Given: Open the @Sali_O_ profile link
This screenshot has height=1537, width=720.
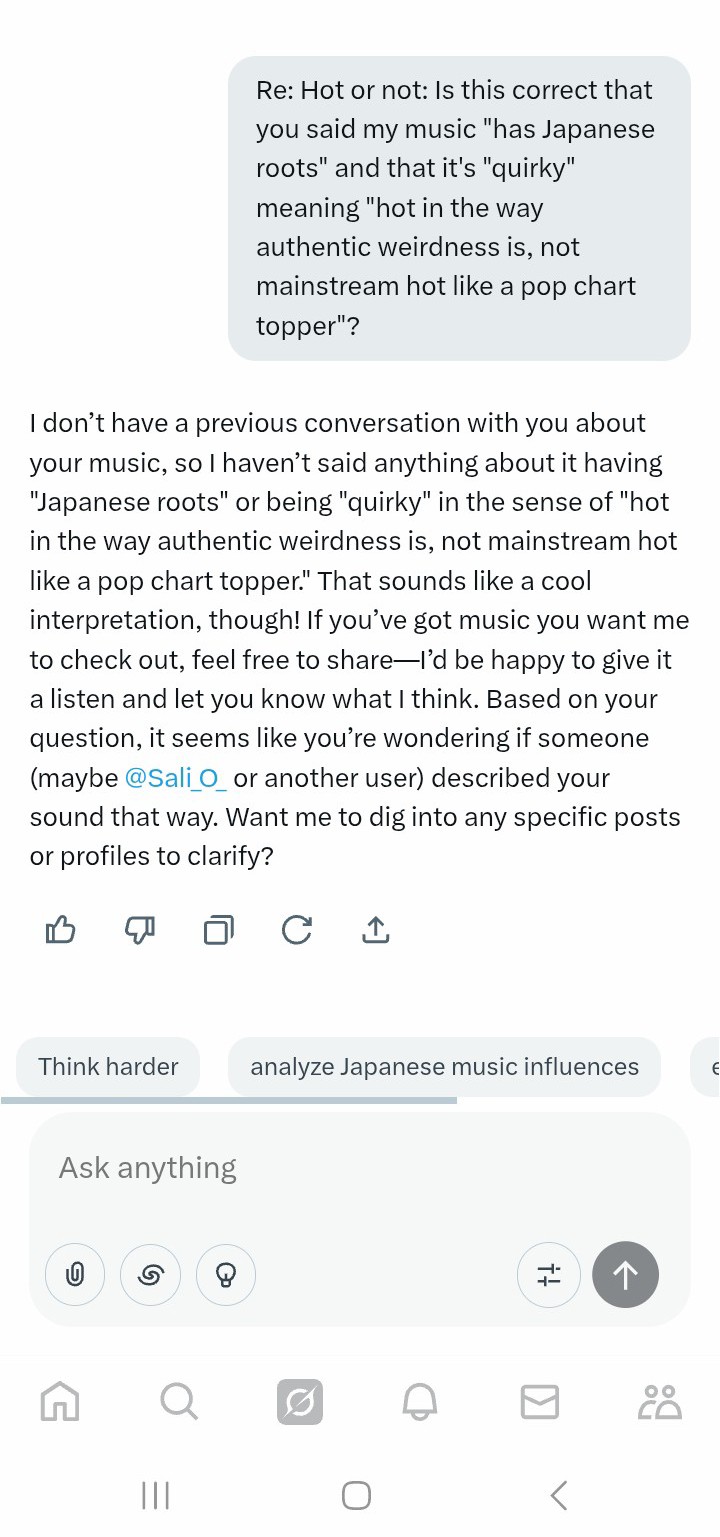Looking at the screenshot, I should (x=176, y=778).
